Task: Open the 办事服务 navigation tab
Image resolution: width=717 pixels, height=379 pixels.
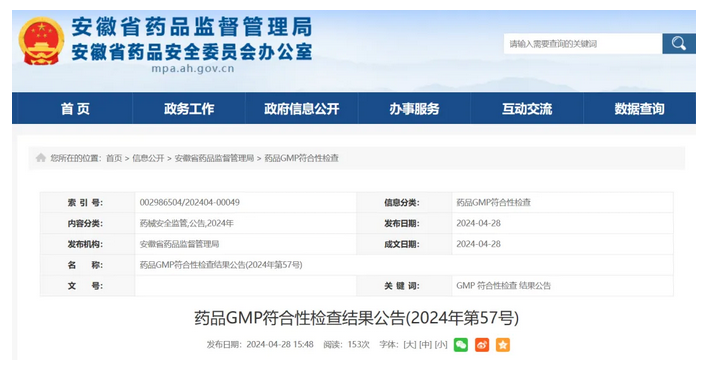Action: point(414,108)
